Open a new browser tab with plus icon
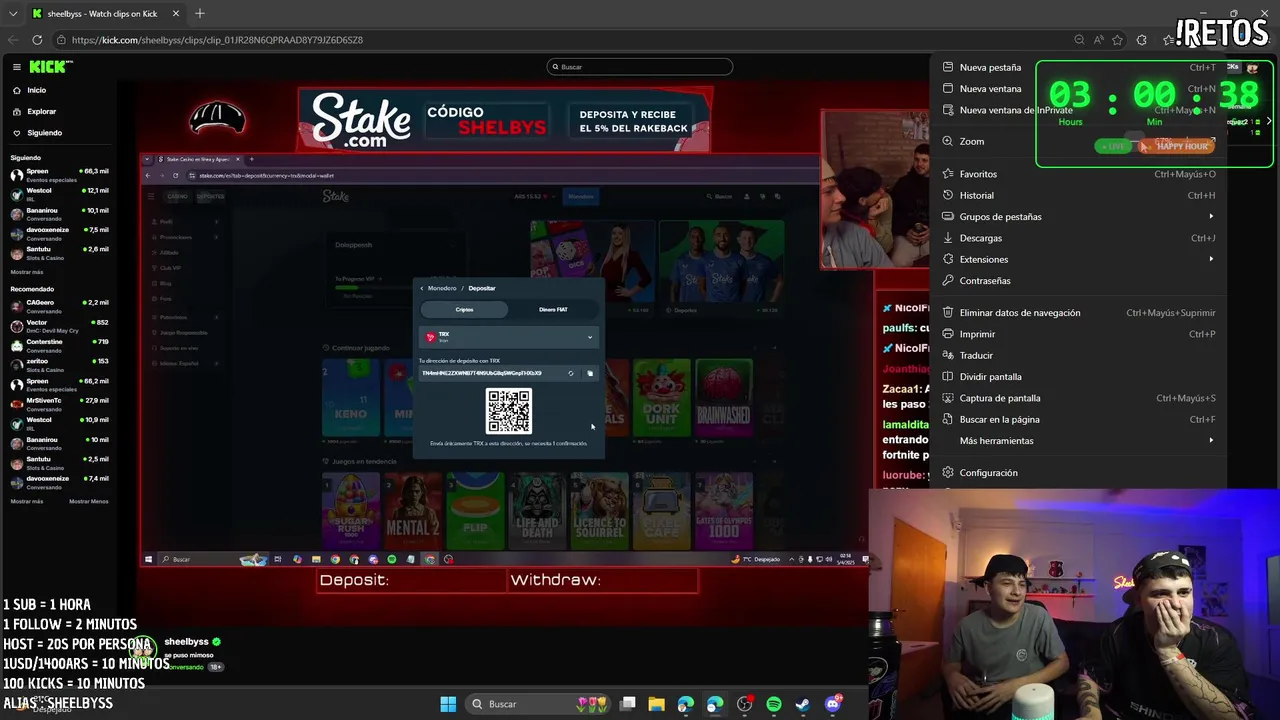Viewport: 1280px width, 720px height. 200,13
